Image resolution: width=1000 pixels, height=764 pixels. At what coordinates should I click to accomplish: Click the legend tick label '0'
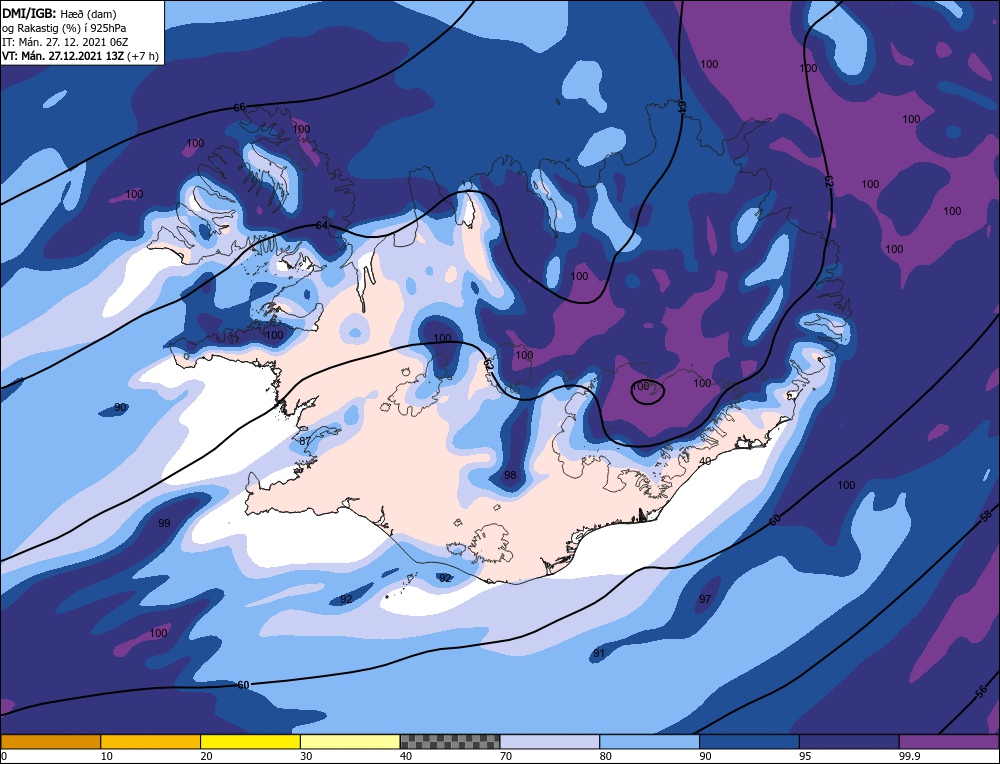4,756
